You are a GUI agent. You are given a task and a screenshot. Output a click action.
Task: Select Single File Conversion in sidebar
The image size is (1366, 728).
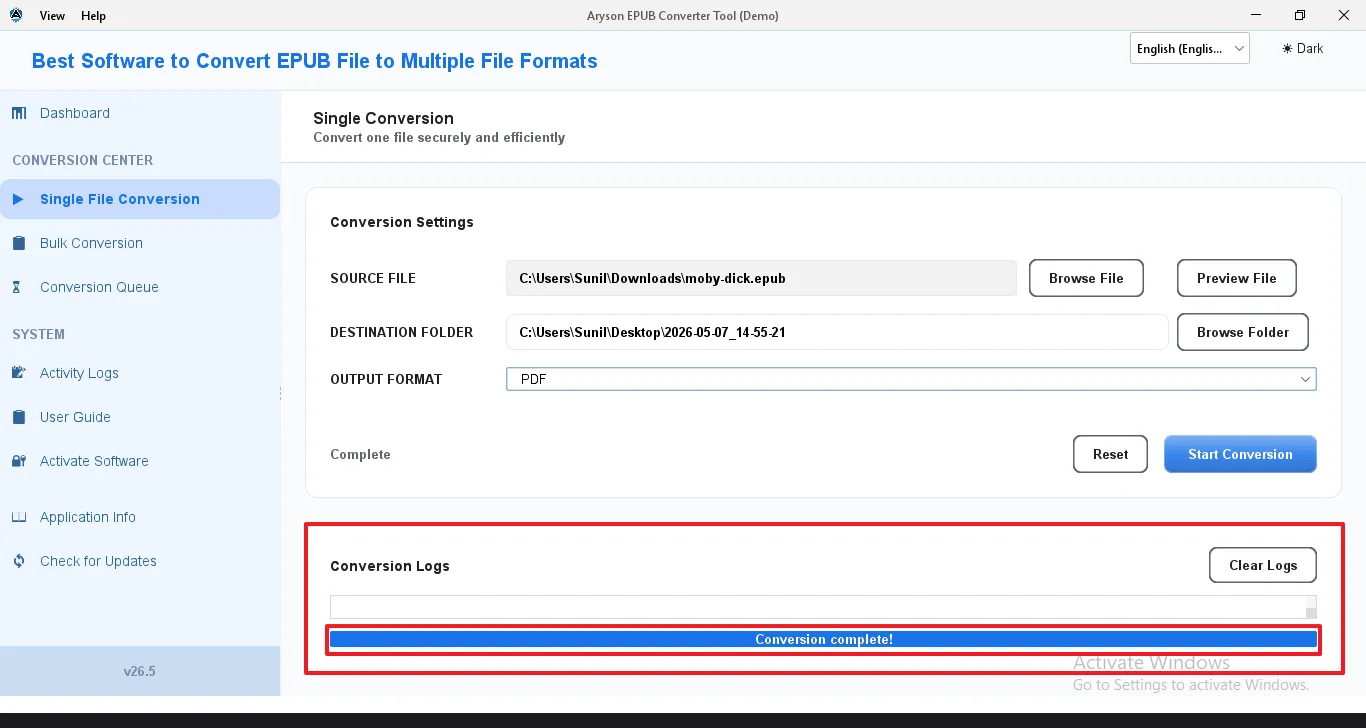tap(140, 199)
